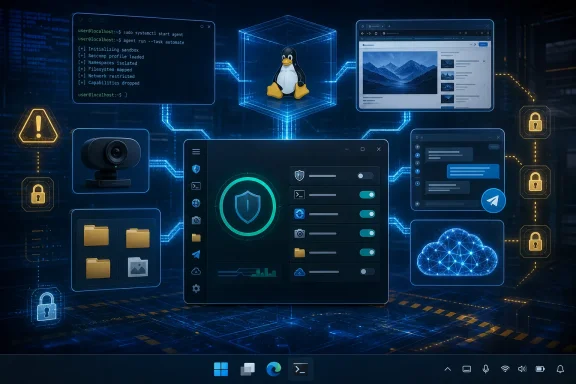This screenshot has height=384, width=576.
Task: Click the Telegram send button in chat
Action: pos(493,200)
